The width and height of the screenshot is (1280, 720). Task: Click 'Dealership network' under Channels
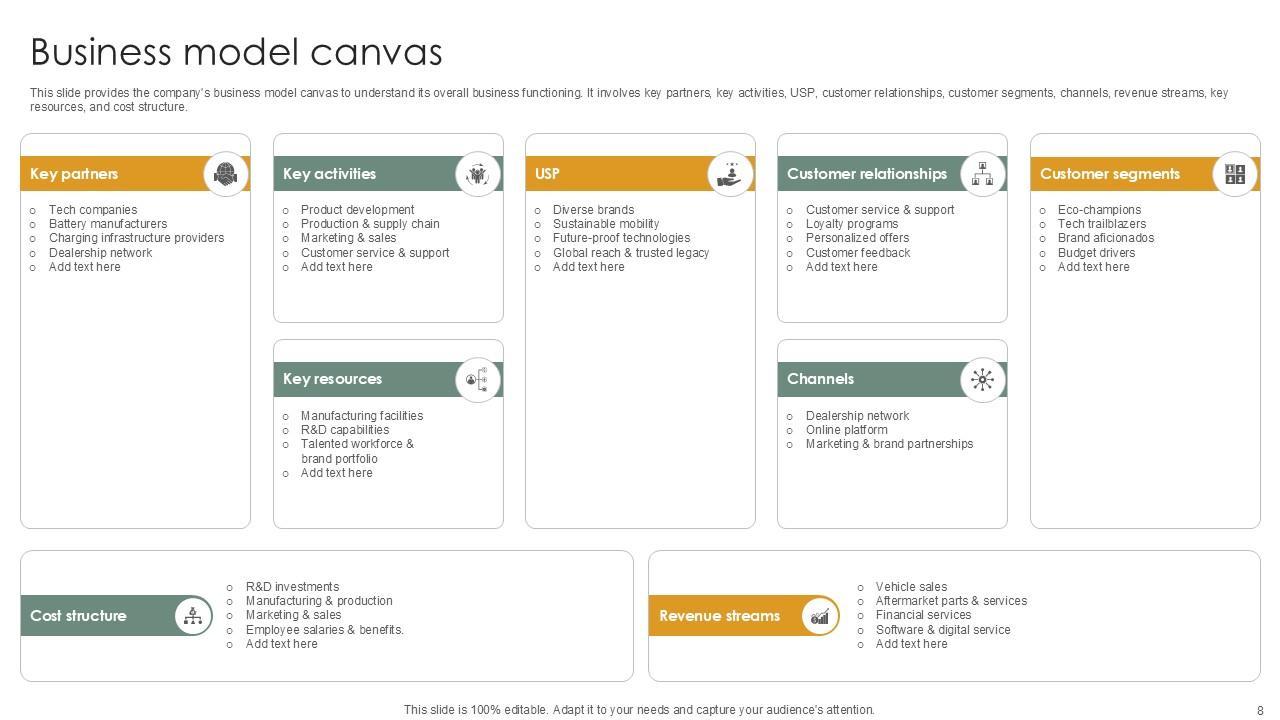pos(857,416)
